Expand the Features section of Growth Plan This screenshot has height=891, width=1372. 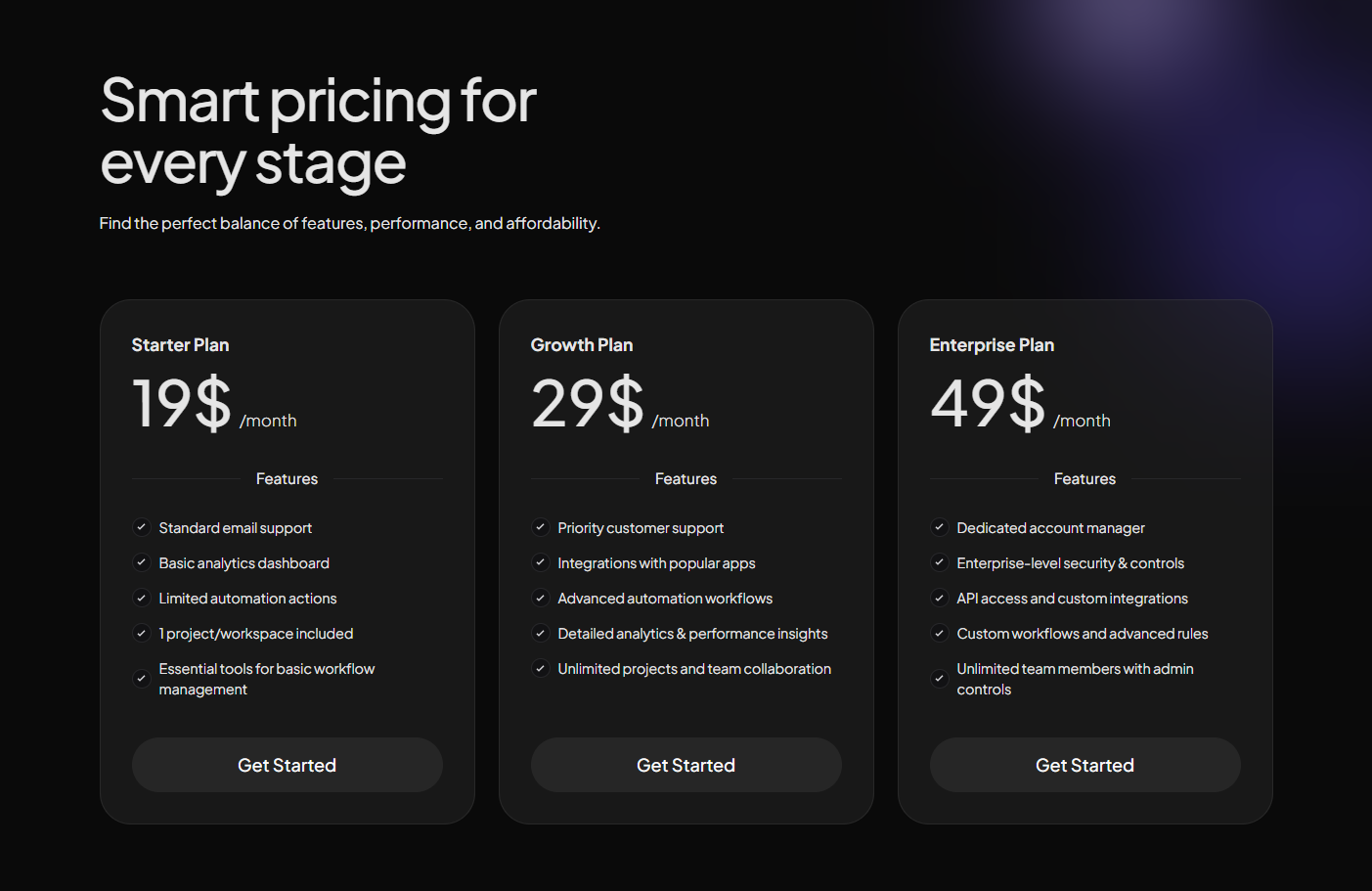686,478
